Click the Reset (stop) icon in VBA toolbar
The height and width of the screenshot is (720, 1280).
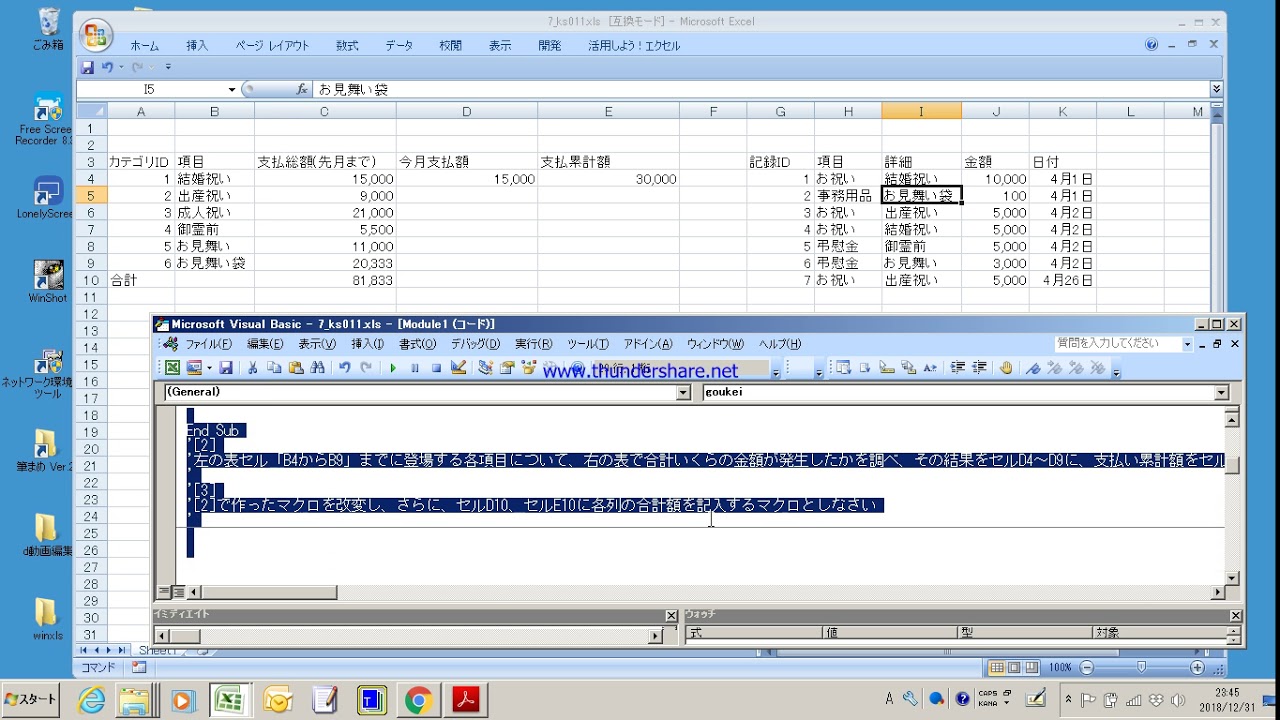(x=437, y=368)
